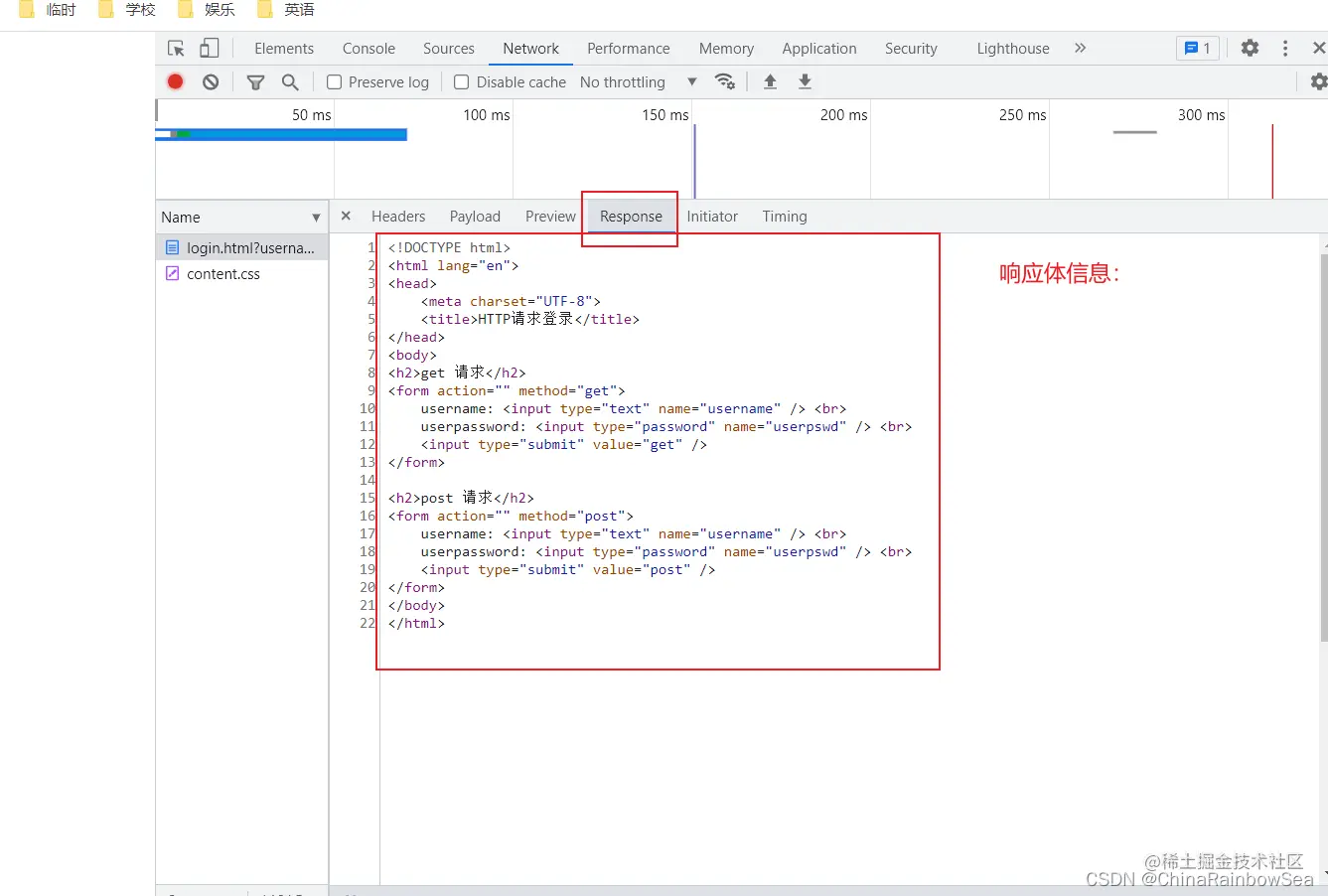The image size is (1328, 896).
Task: Activate the inspect element picker icon
Action: pos(176,48)
